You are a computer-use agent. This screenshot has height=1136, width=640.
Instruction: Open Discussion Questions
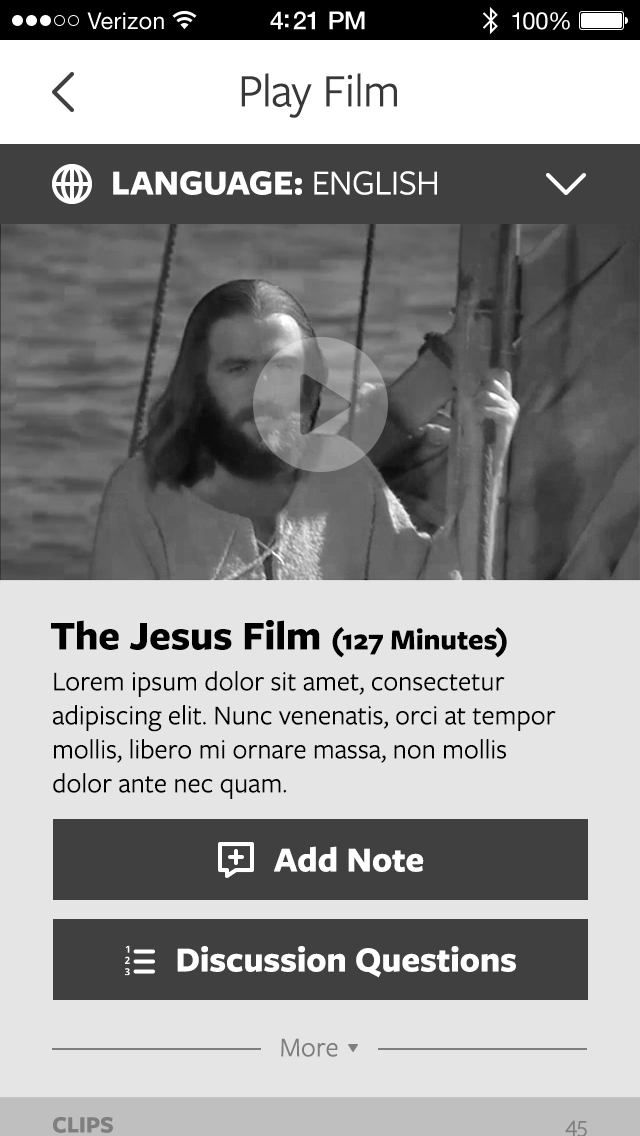320,960
